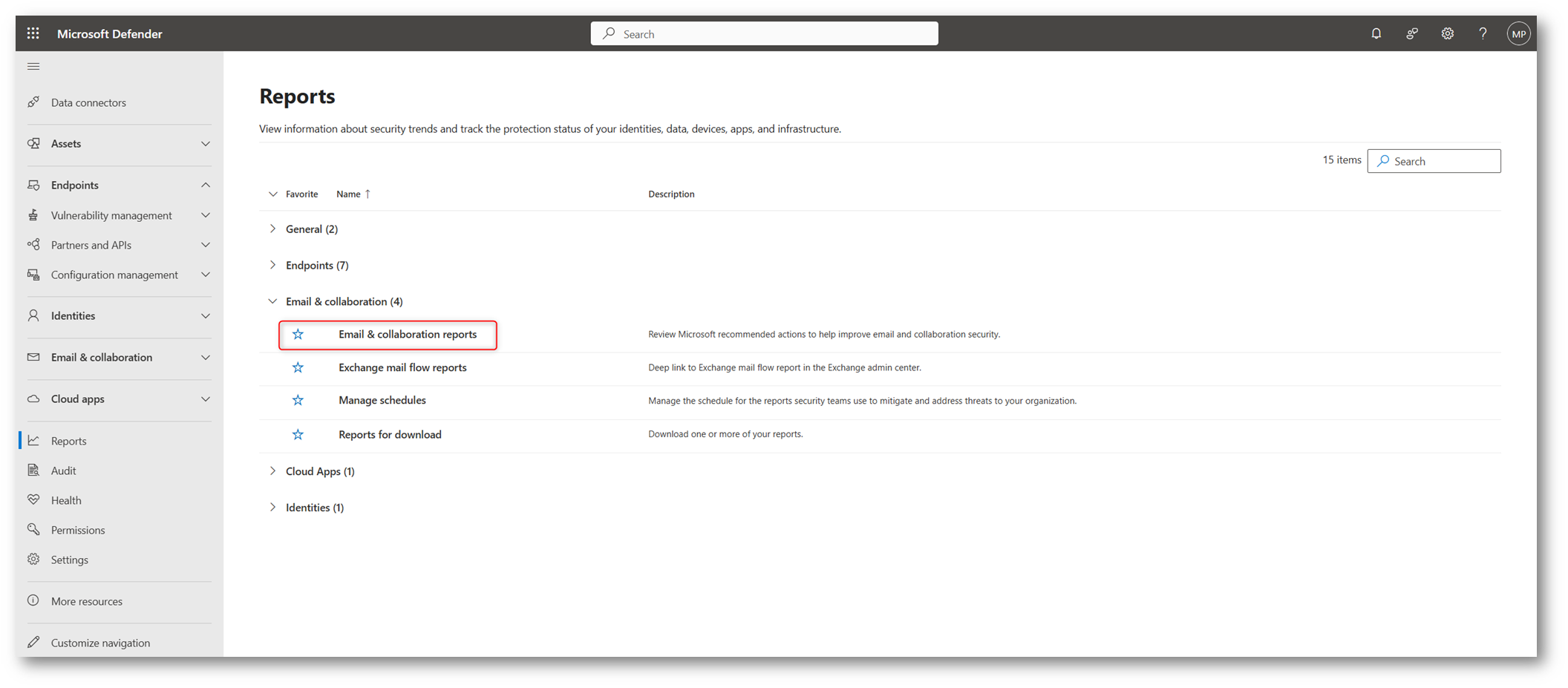Collapse all groups via header chevron

272,194
